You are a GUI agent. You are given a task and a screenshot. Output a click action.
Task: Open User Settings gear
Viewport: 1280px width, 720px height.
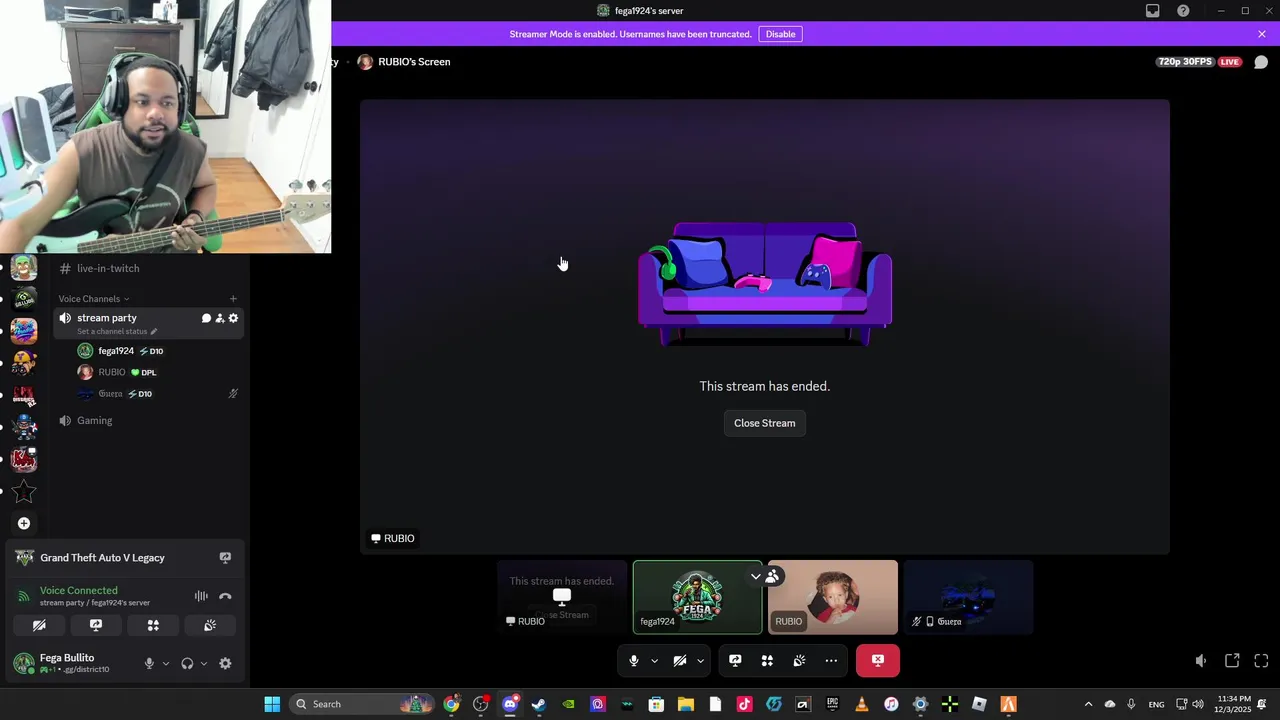pyautogui.click(x=225, y=663)
